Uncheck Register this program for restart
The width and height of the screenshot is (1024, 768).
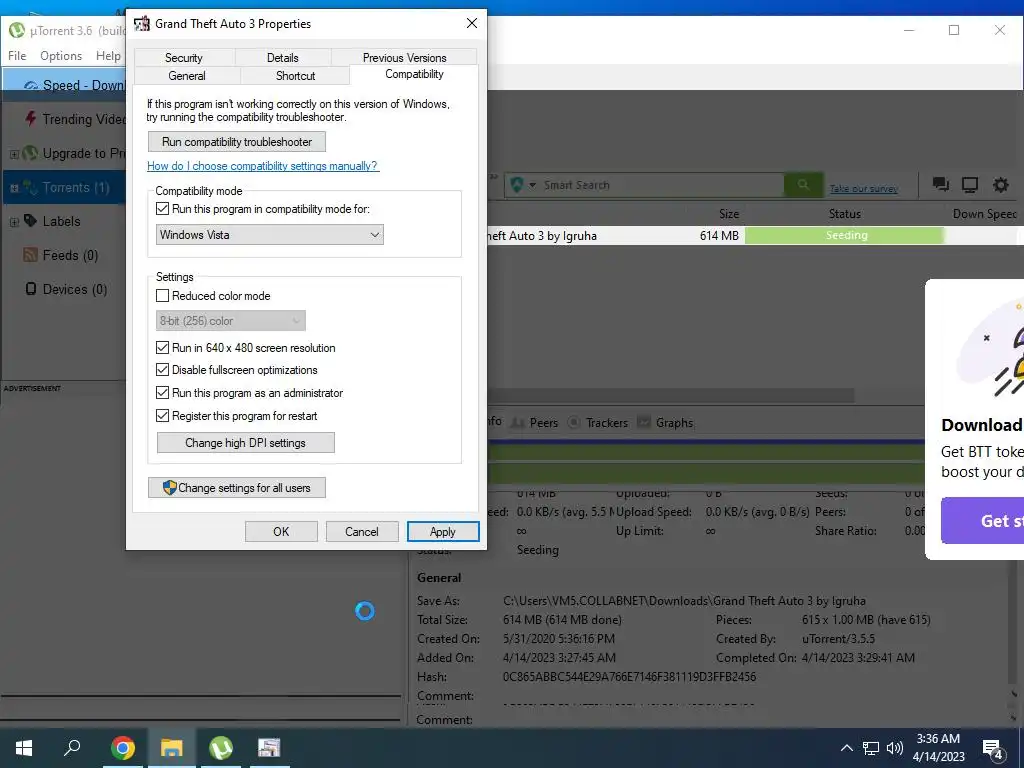point(163,416)
